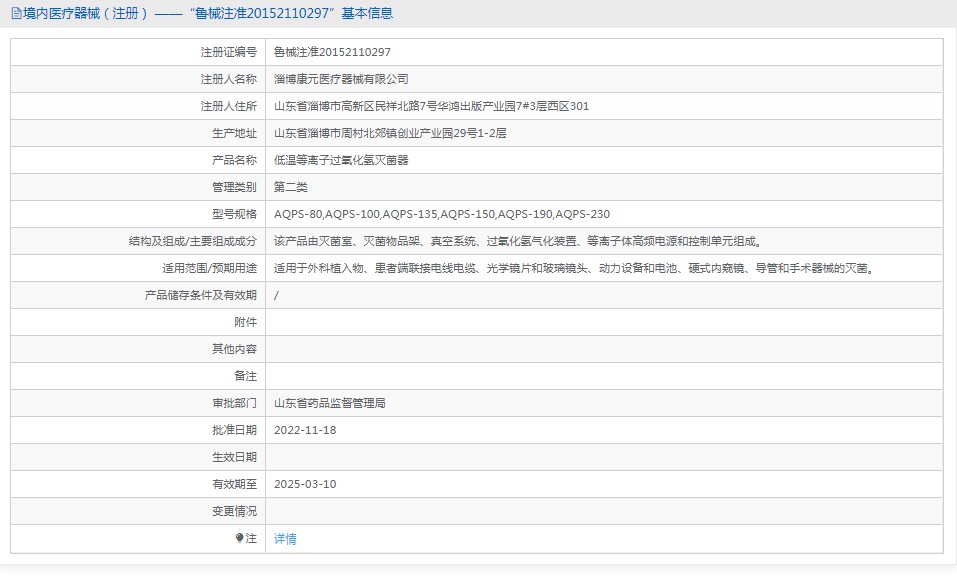Screen dimensions: 957x576
Task: Click the 变更情况 label
Action: click(x=234, y=511)
